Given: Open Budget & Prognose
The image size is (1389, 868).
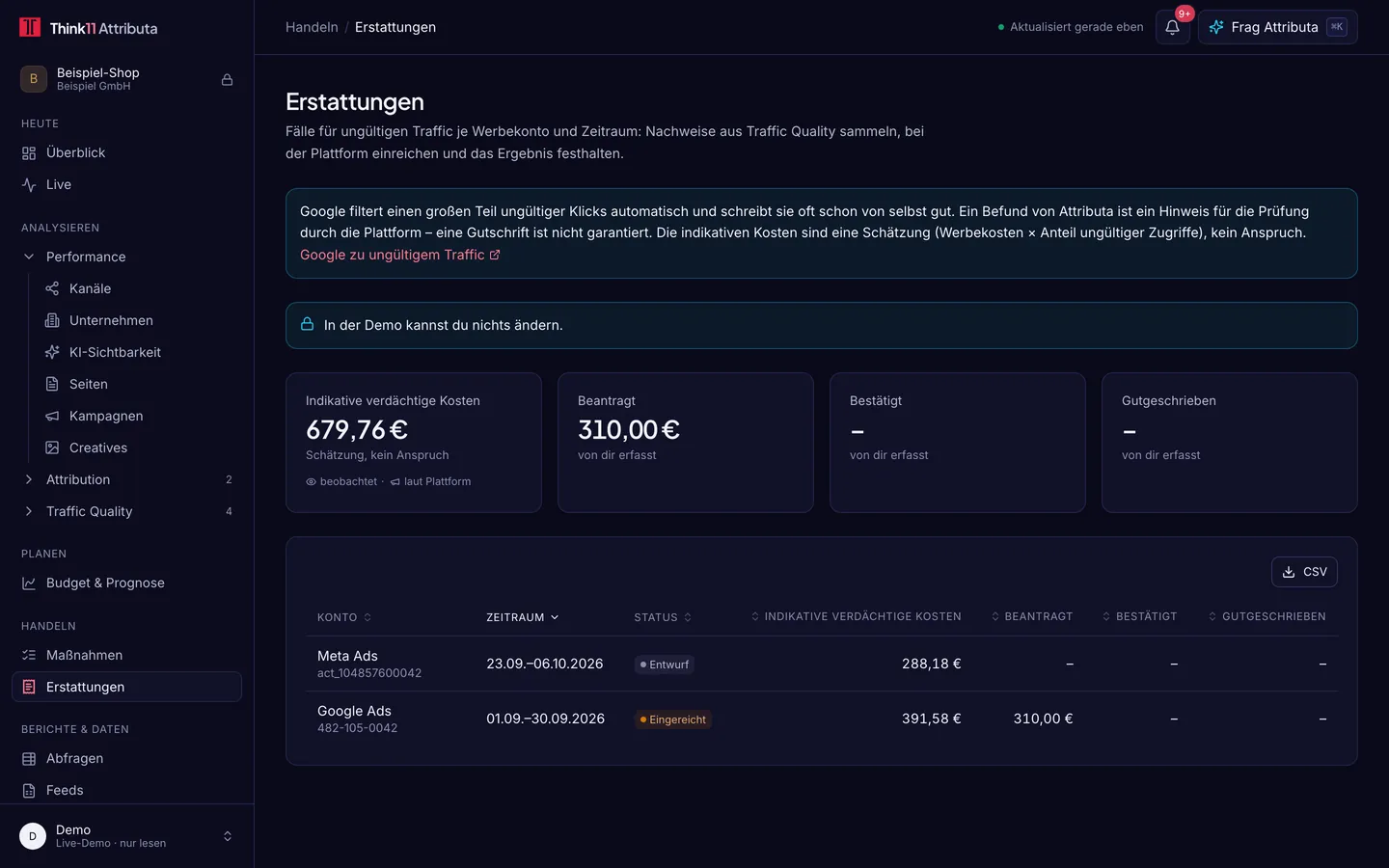Looking at the screenshot, I should point(126,583).
